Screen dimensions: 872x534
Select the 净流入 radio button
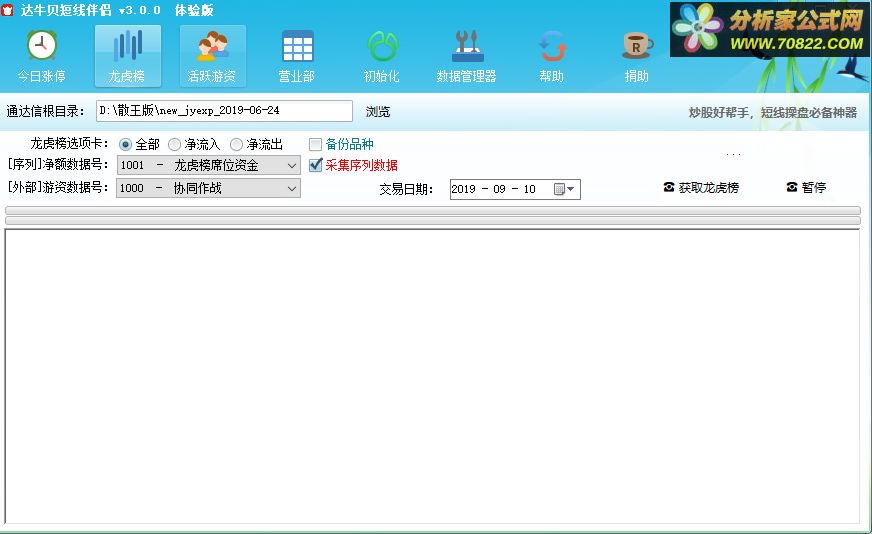pyautogui.click(x=174, y=145)
